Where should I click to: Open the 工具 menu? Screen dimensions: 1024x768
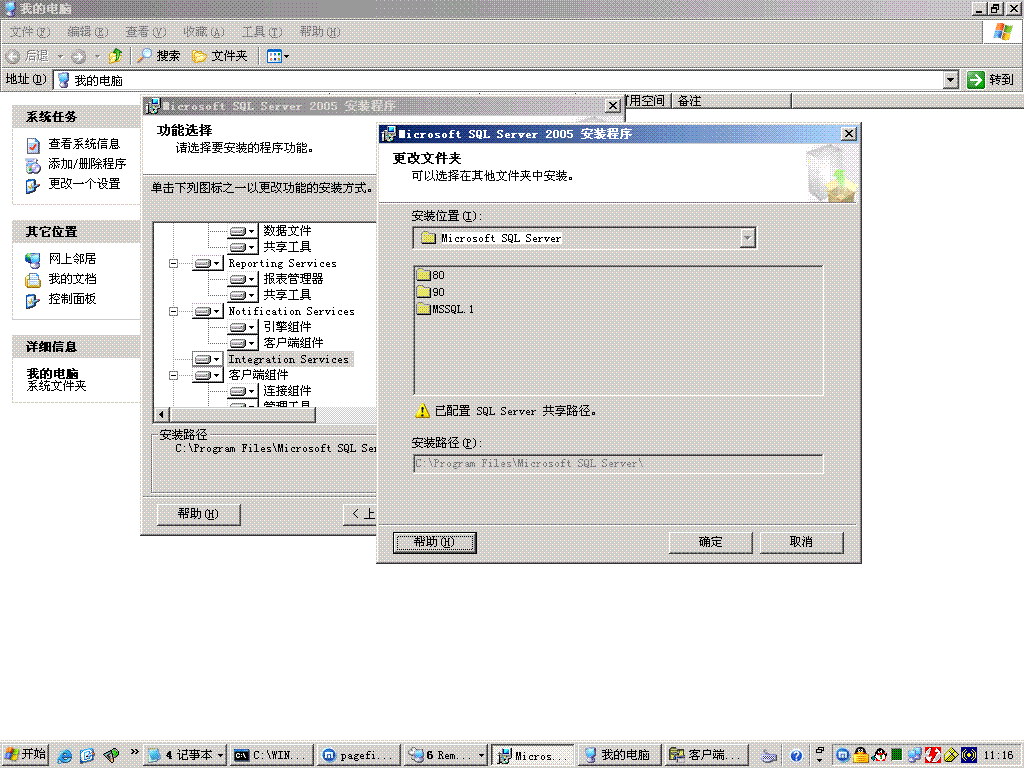(262, 31)
